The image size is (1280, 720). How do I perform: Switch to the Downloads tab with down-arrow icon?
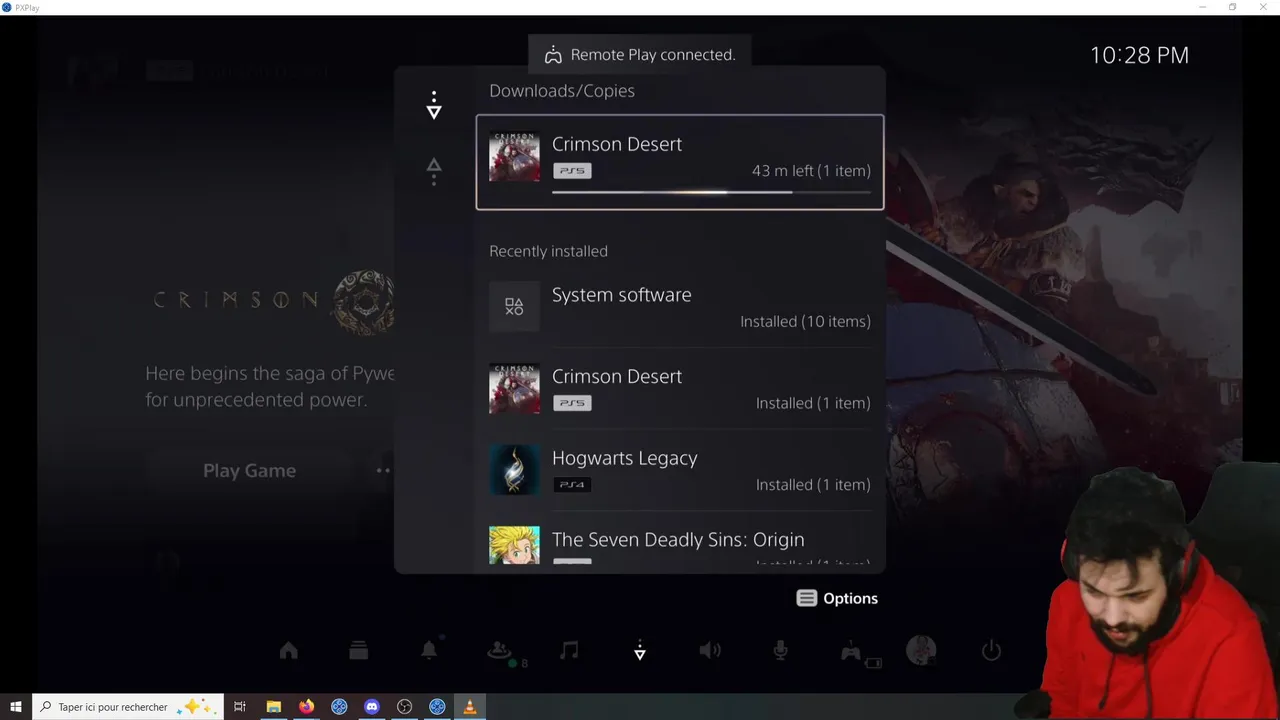click(434, 105)
